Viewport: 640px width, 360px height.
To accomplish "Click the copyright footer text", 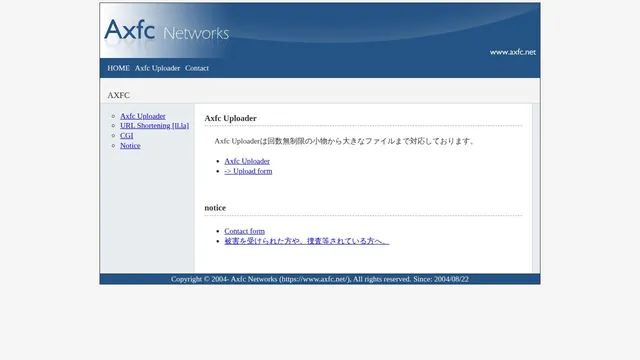I will click(320, 279).
